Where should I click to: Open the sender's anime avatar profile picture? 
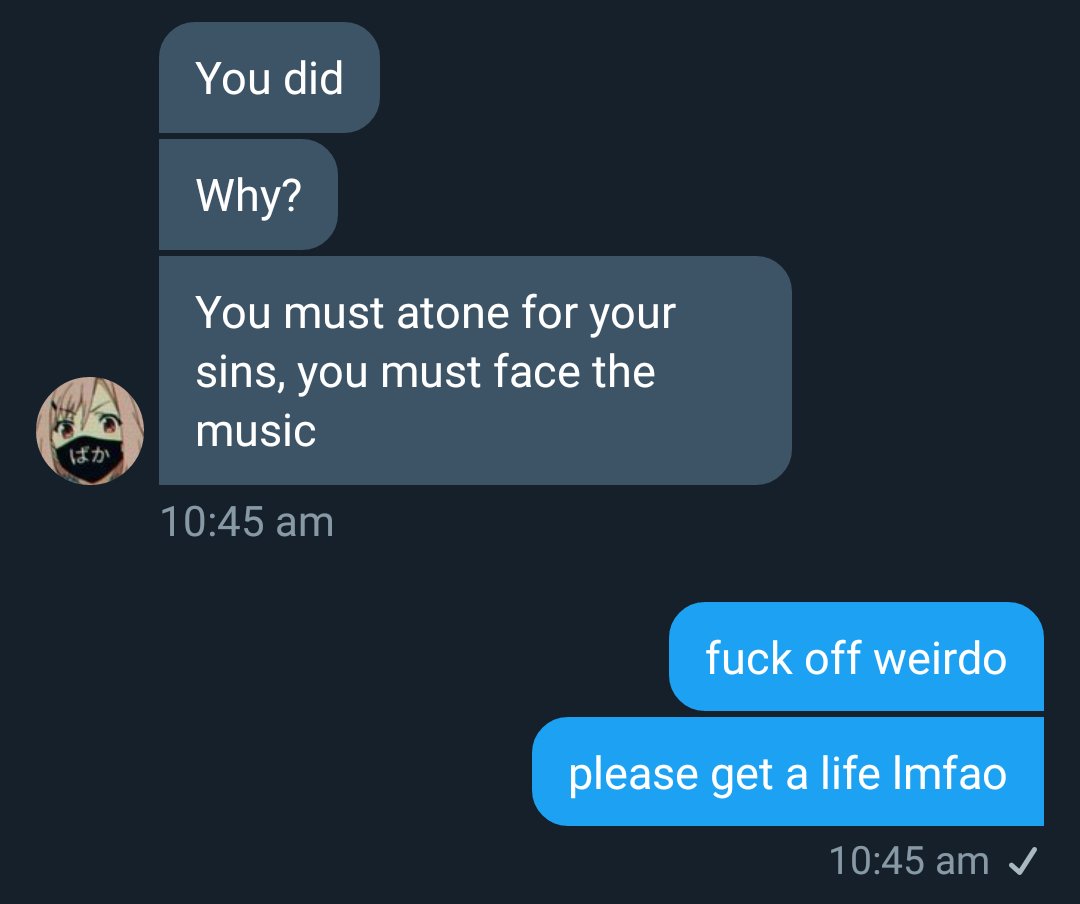[x=90, y=431]
